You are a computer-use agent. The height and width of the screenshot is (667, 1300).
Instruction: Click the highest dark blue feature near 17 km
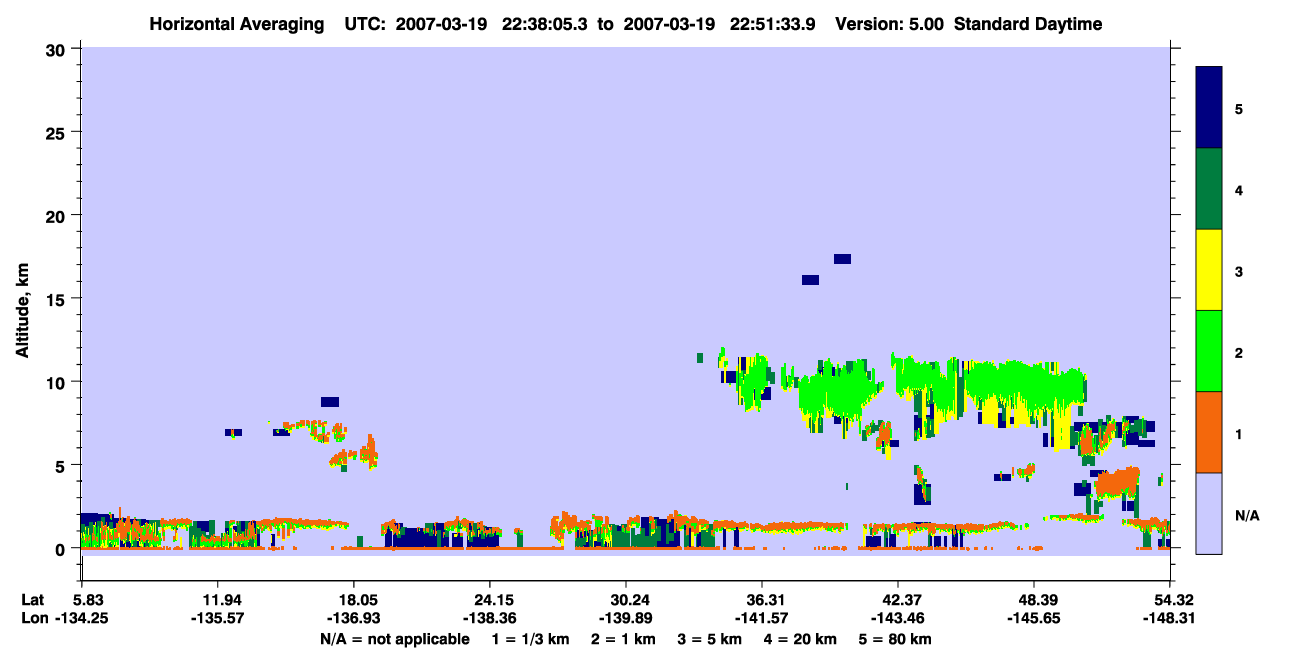(842, 259)
